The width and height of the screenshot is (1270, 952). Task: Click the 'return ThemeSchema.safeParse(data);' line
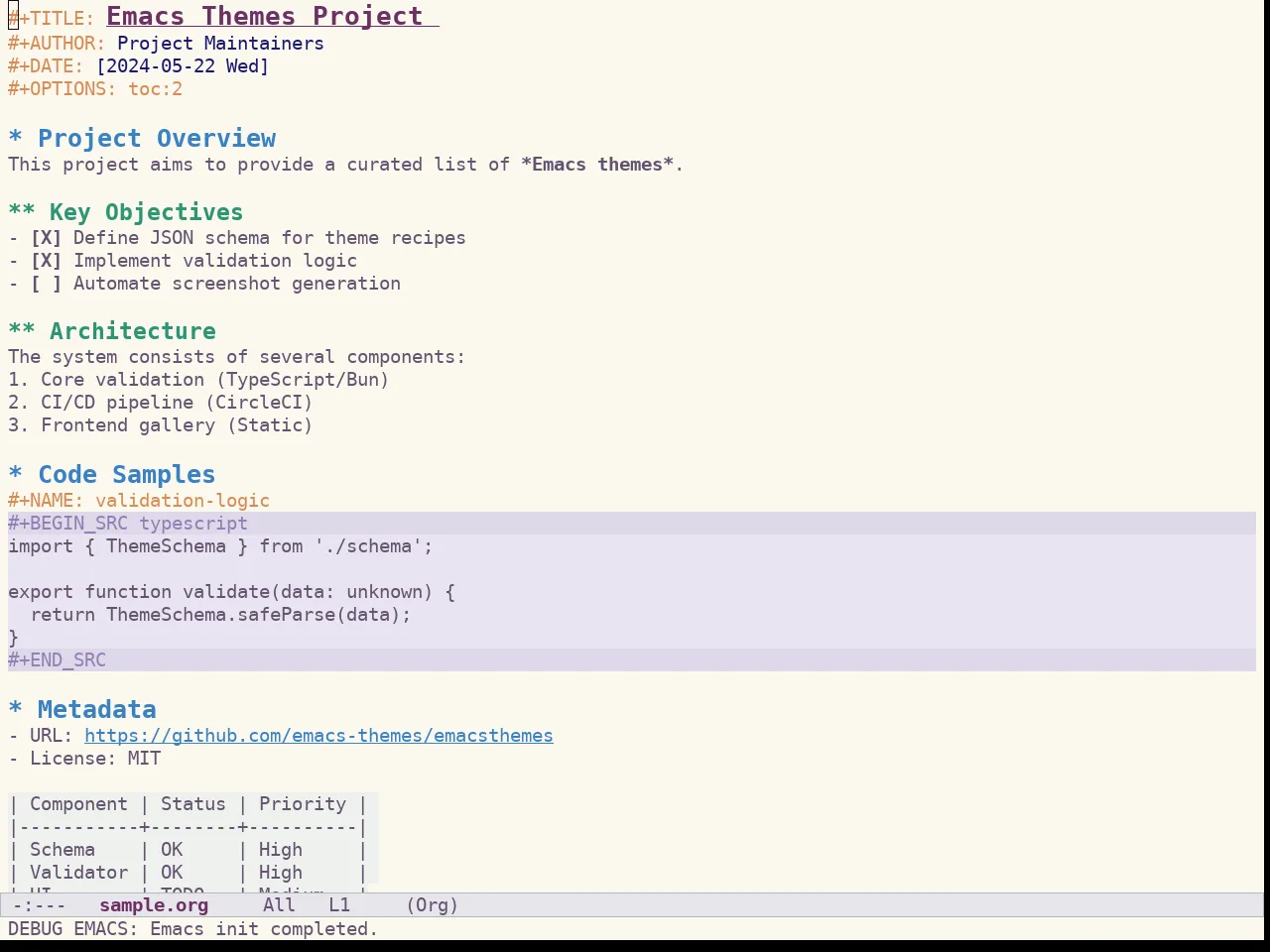point(220,615)
